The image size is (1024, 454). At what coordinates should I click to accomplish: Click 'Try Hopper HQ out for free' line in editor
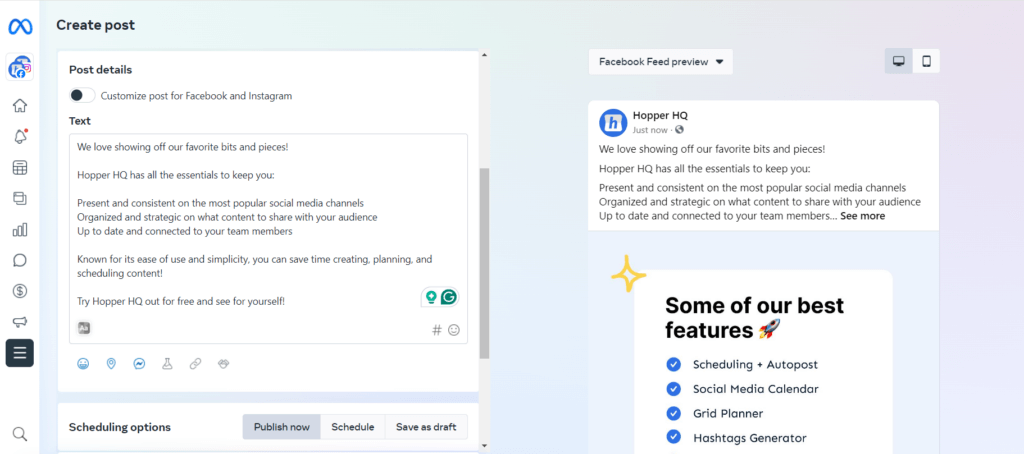[181, 302]
